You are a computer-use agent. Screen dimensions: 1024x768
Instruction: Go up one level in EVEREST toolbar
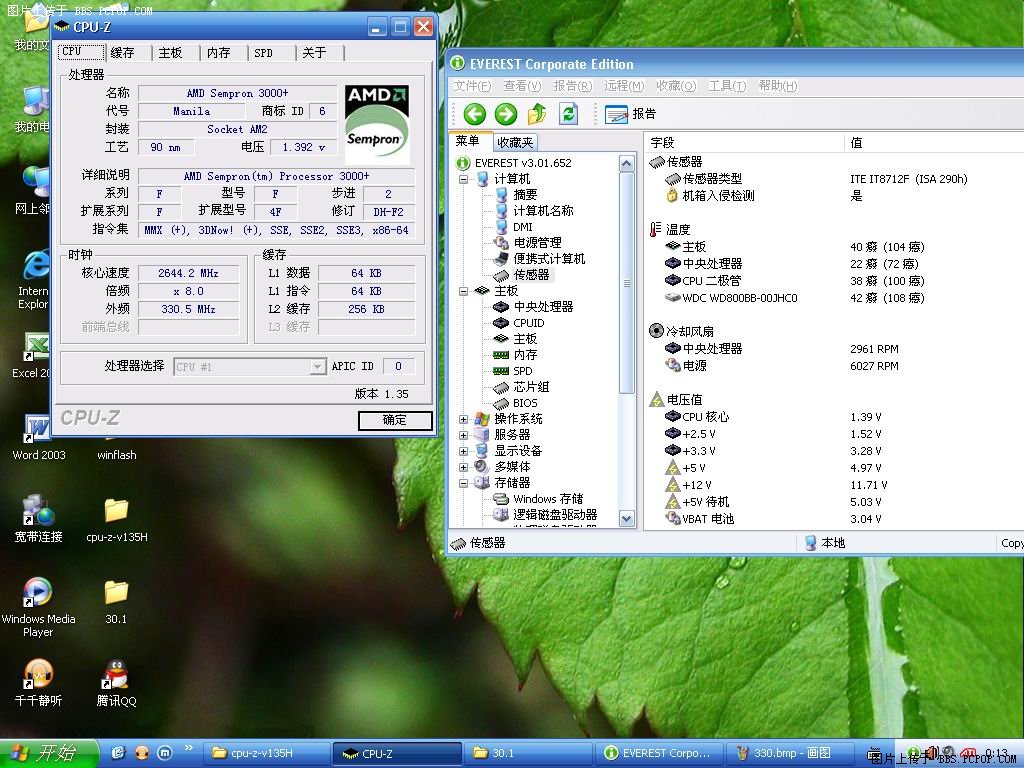pos(537,114)
